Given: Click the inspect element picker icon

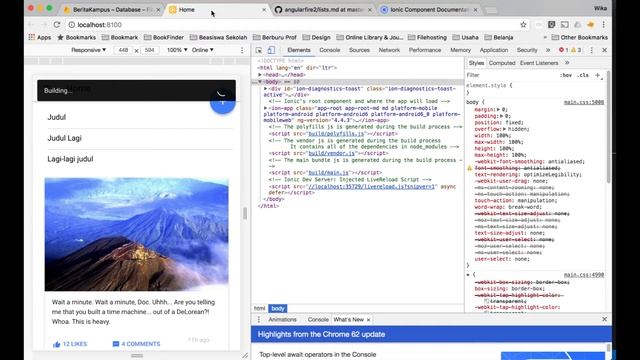Looking at the screenshot, I should [x=259, y=50].
